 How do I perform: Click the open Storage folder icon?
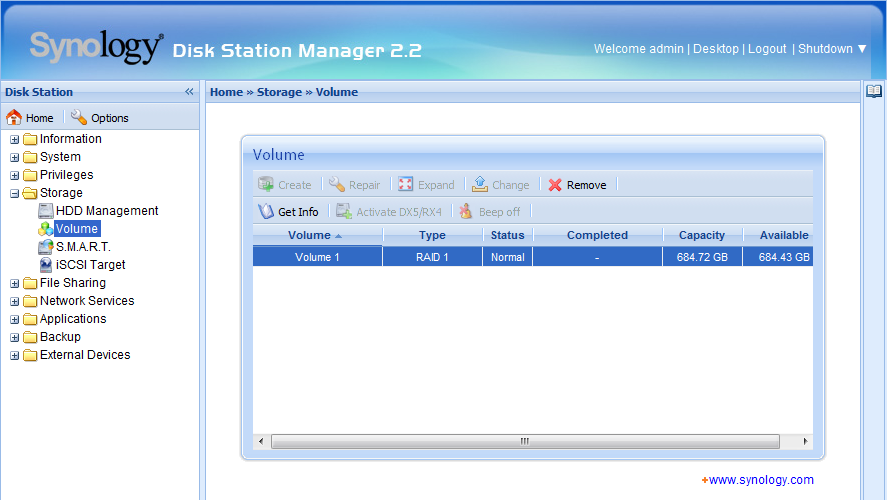pos(30,193)
